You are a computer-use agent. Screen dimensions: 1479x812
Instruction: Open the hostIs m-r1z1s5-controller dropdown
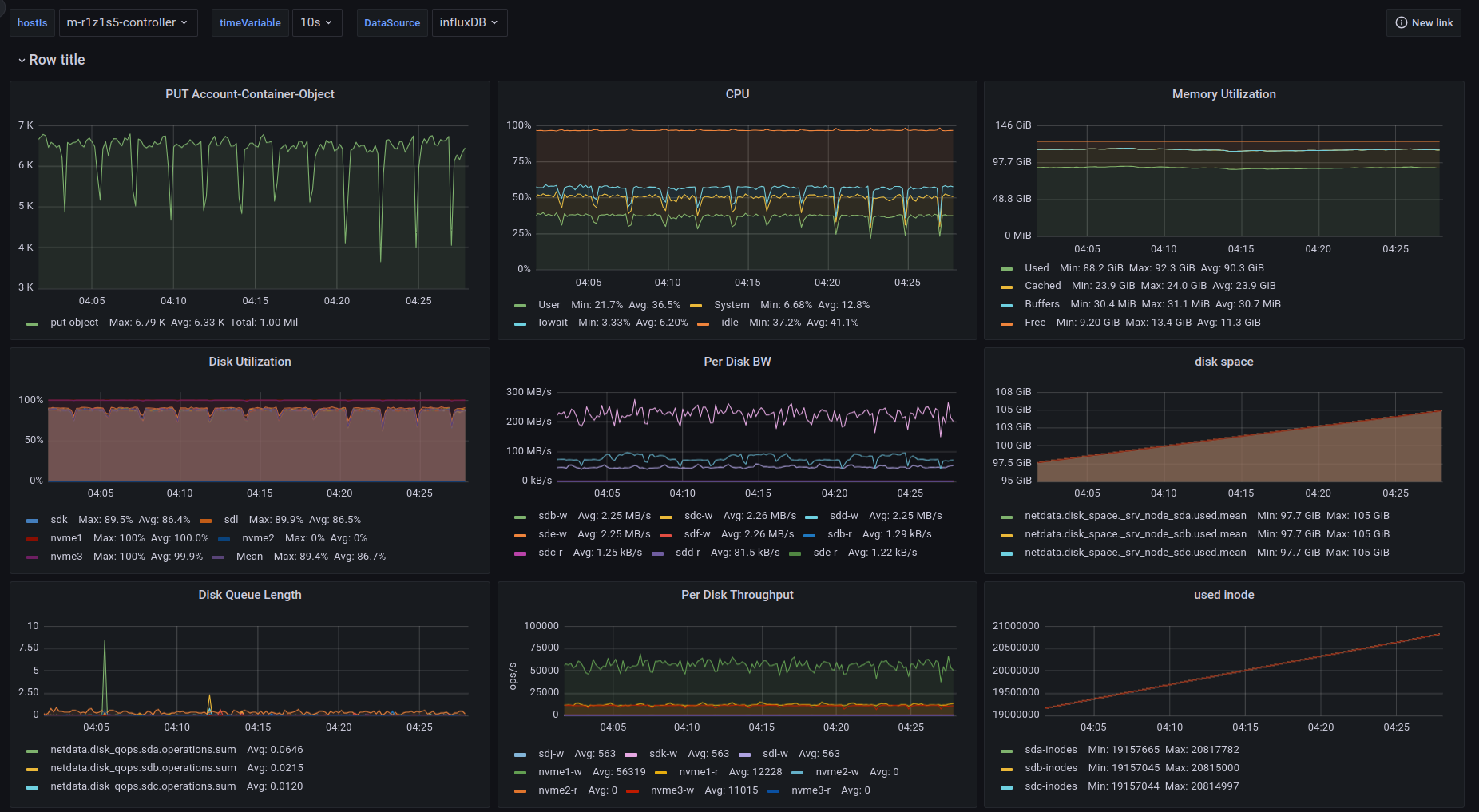127,22
